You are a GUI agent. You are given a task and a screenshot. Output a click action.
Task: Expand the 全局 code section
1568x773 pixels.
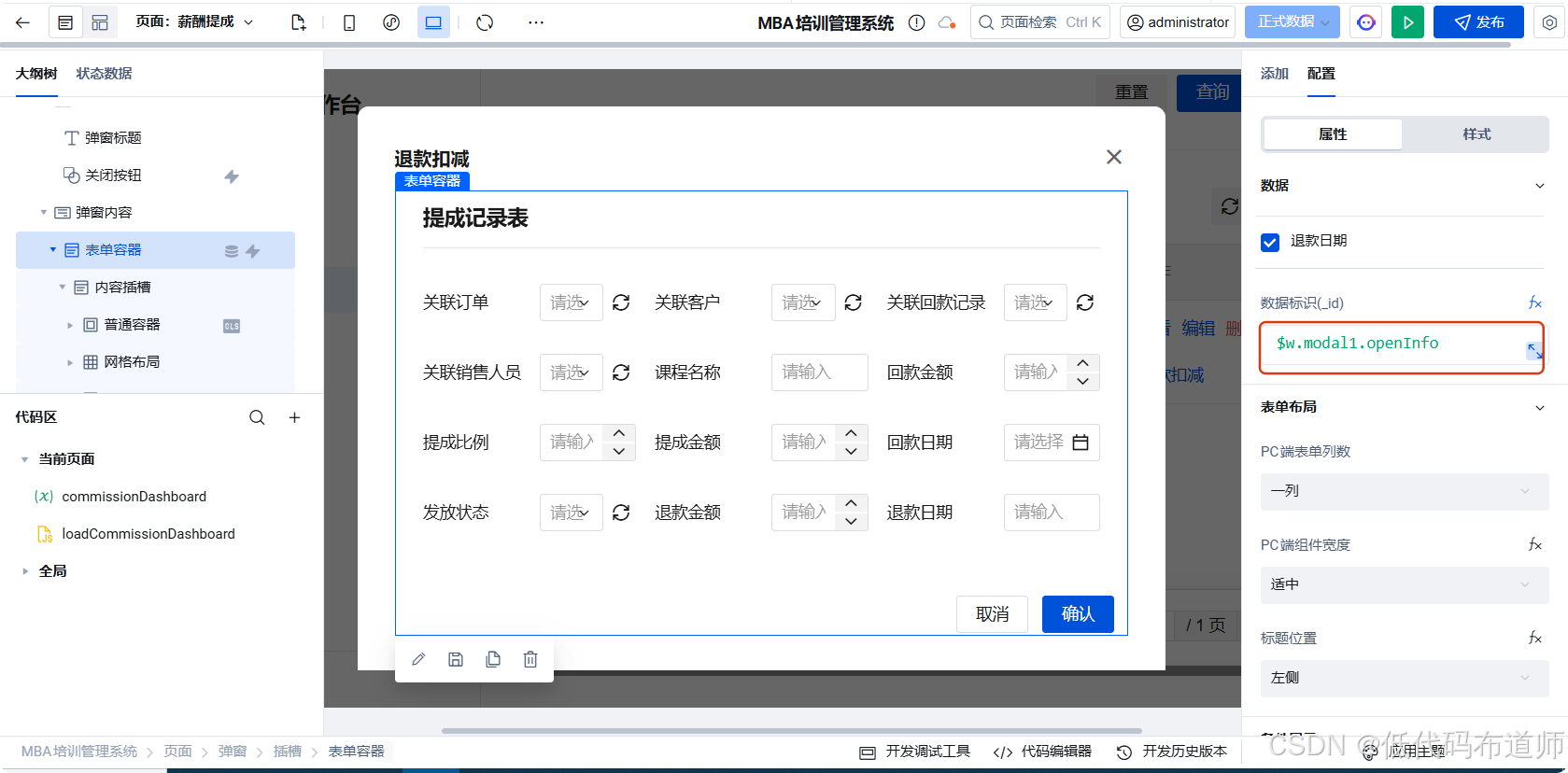(24, 571)
